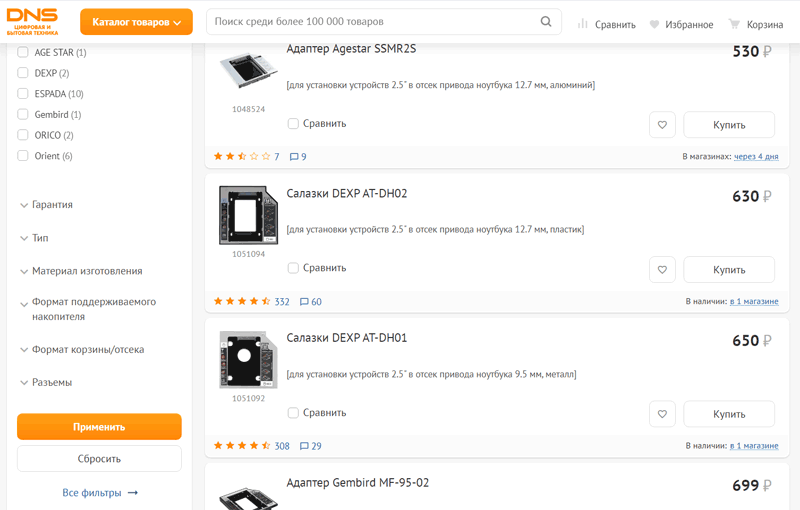Expand the Разъемы filter section

point(46,382)
